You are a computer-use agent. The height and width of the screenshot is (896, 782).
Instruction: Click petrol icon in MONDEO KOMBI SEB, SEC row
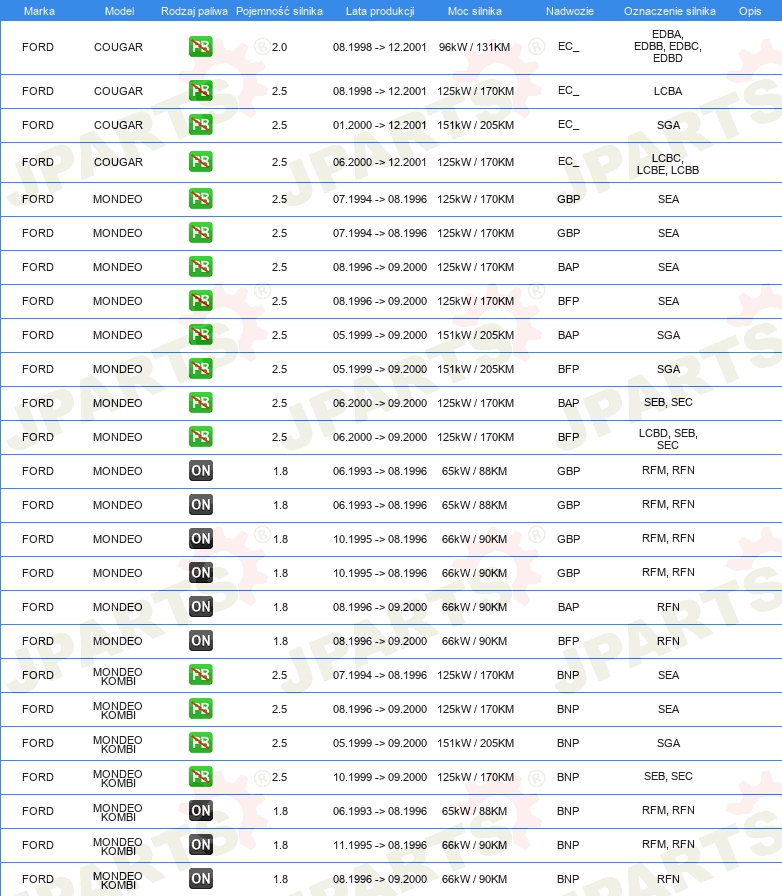[x=201, y=777]
